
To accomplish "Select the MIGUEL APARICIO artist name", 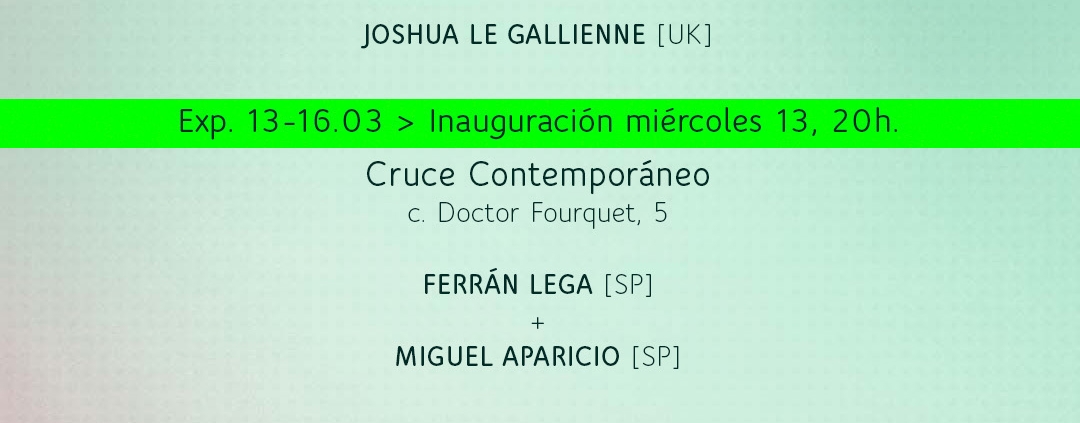I will click(508, 358).
